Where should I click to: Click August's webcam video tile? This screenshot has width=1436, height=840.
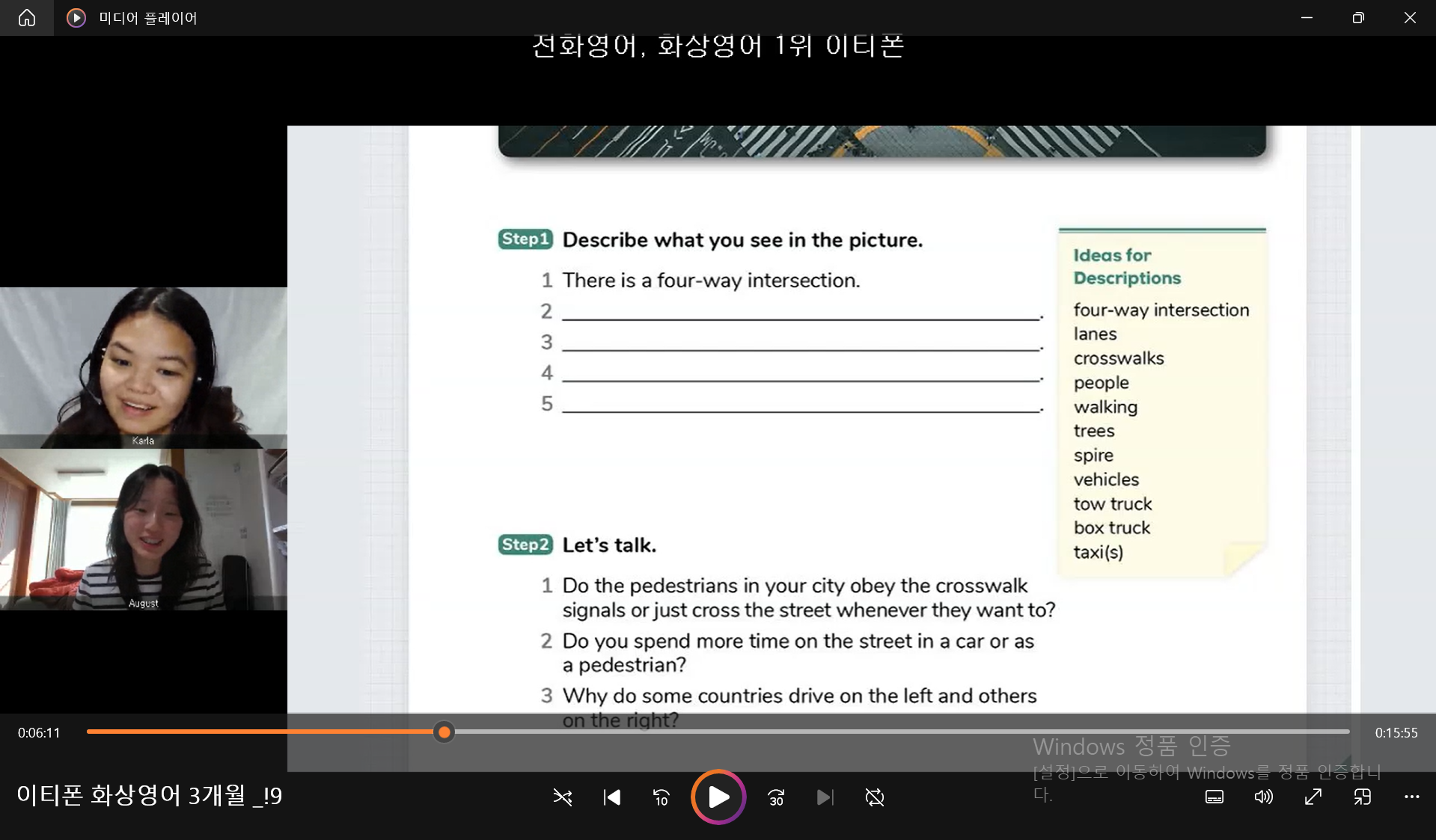[x=143, y=530]
